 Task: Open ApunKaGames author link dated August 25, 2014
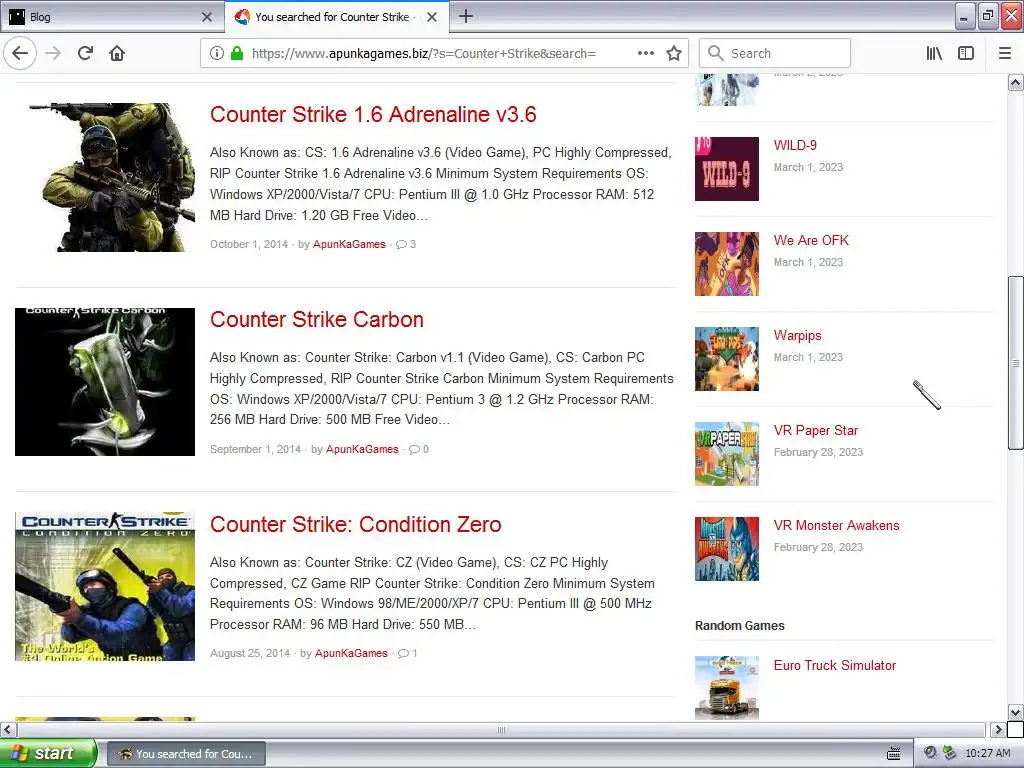tap(351, 653)
